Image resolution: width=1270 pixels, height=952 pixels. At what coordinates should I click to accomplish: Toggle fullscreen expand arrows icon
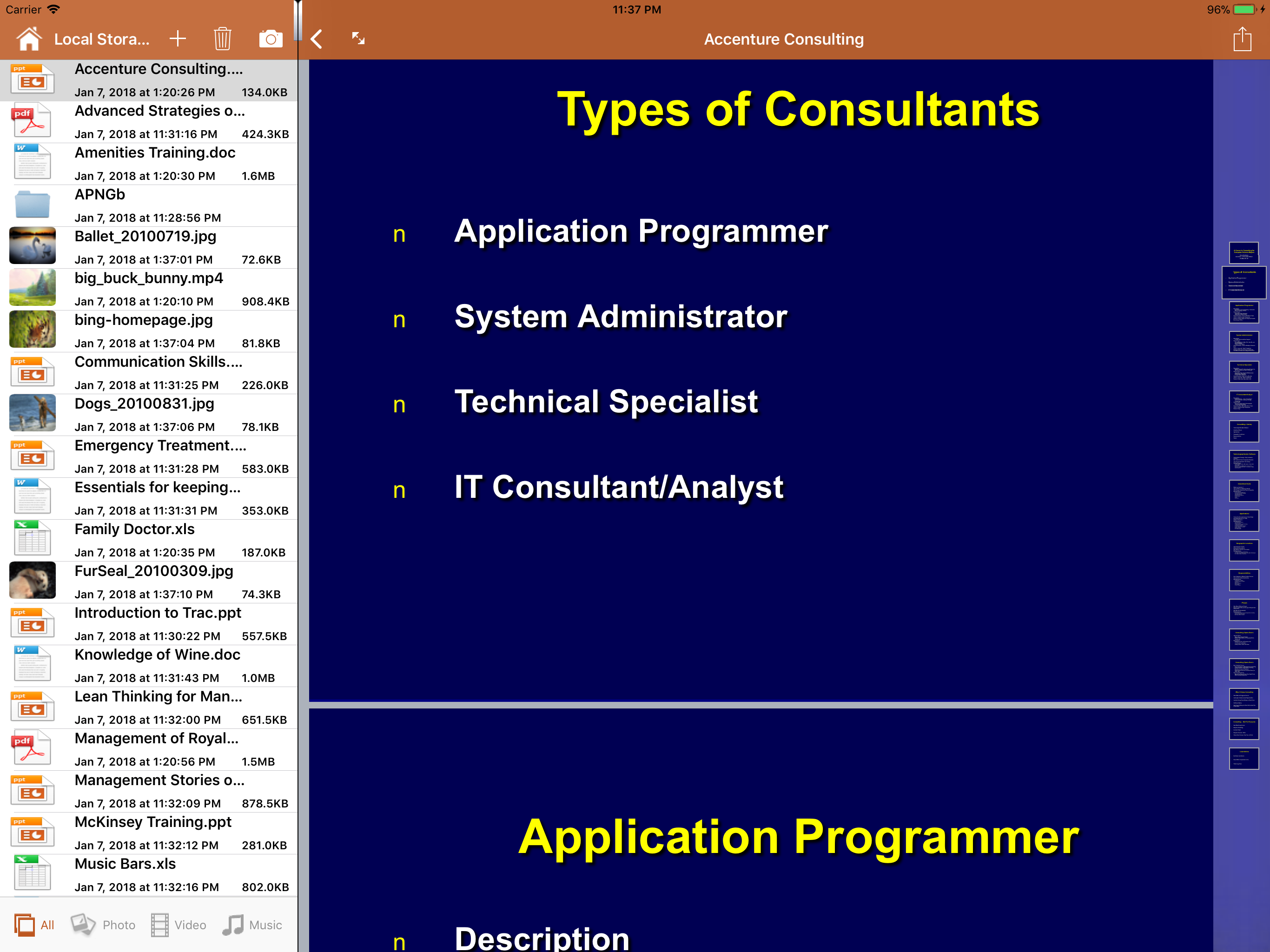coord(358,39)
